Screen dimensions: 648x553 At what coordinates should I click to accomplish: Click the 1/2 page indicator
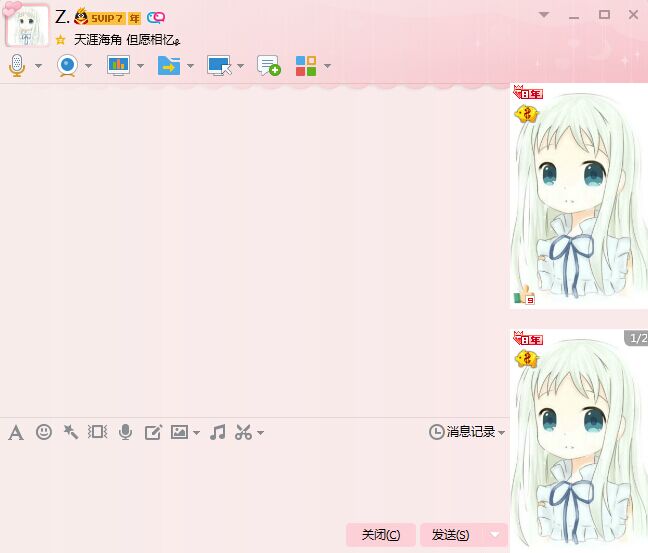click(x=637, y=338)
